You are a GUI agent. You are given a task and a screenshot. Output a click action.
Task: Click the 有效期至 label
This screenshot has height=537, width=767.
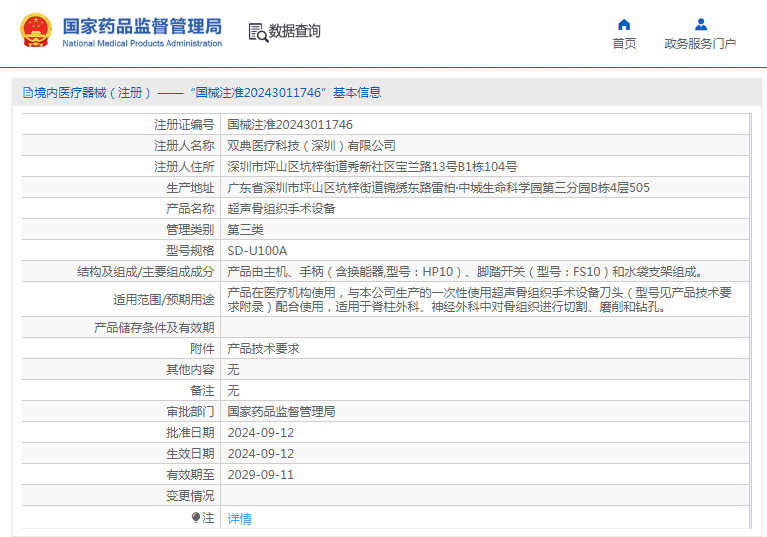point(190,475)
